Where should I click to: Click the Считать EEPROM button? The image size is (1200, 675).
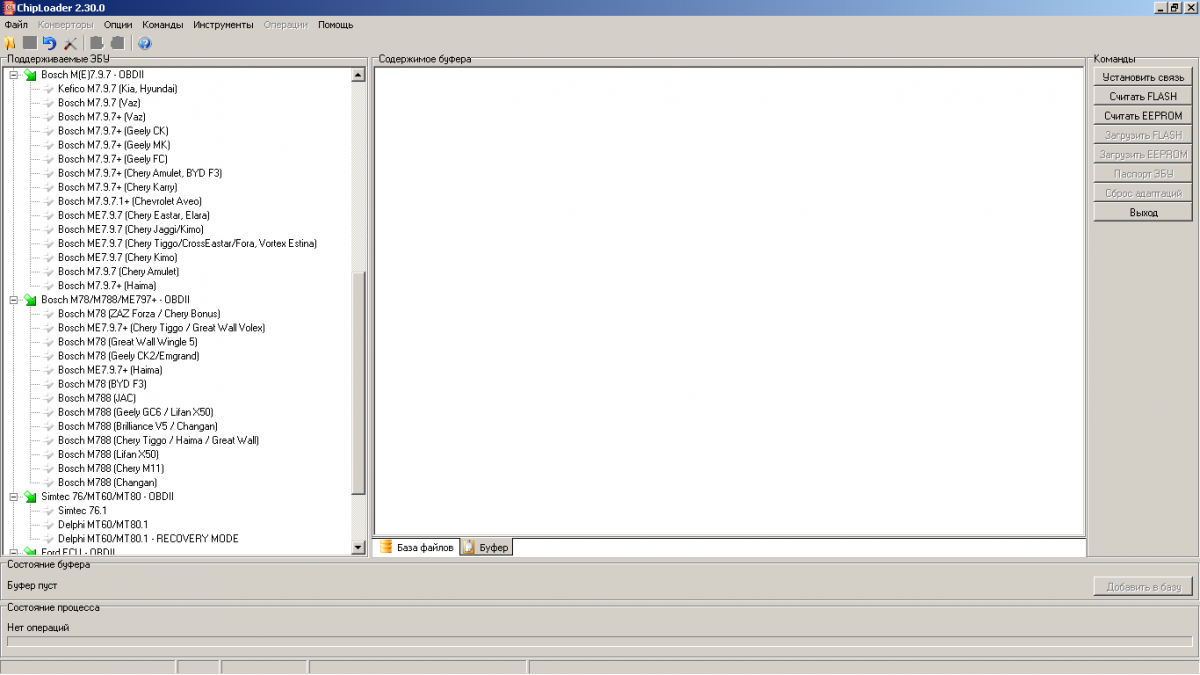[x=1143, y=116]
